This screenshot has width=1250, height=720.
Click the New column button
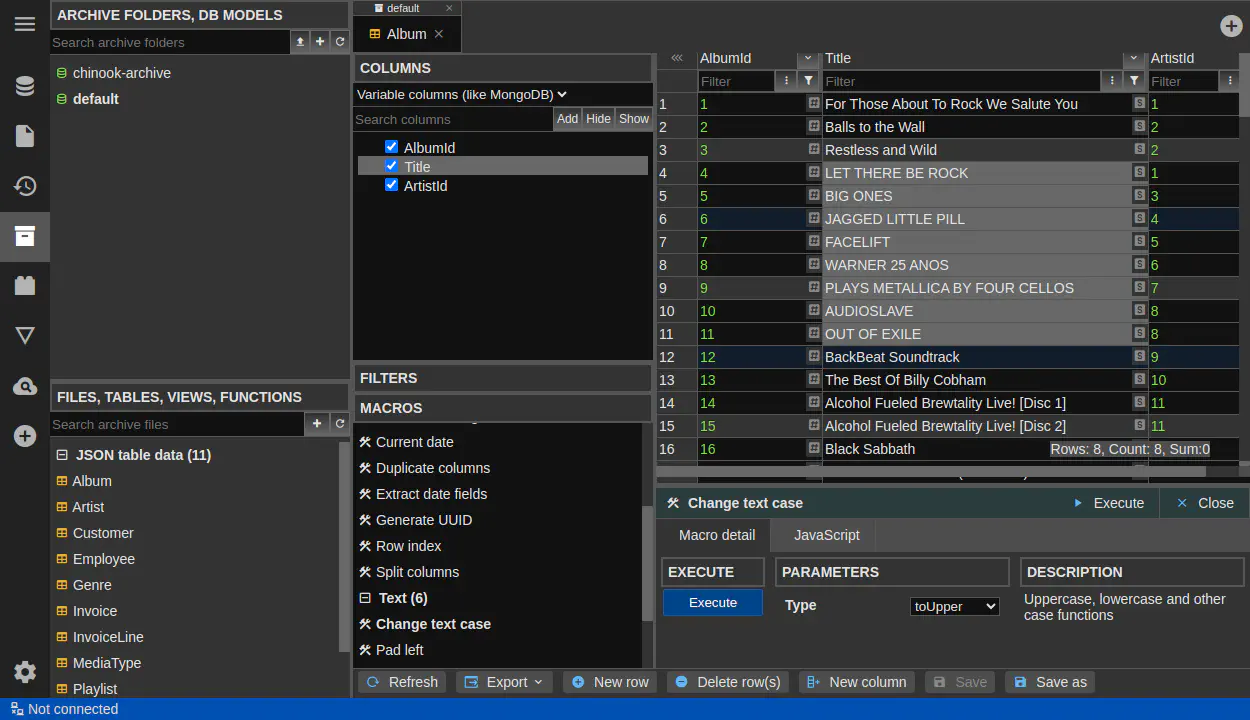(857, 682)
